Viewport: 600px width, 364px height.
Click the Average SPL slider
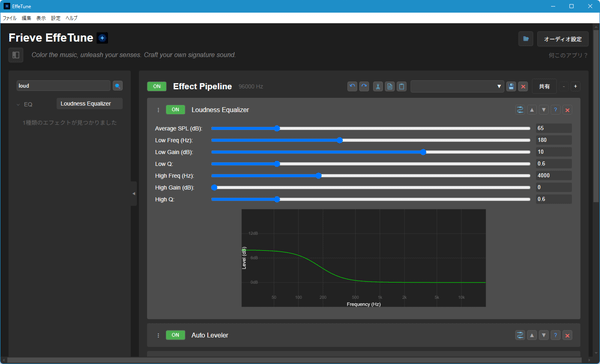tap(370, 128)
